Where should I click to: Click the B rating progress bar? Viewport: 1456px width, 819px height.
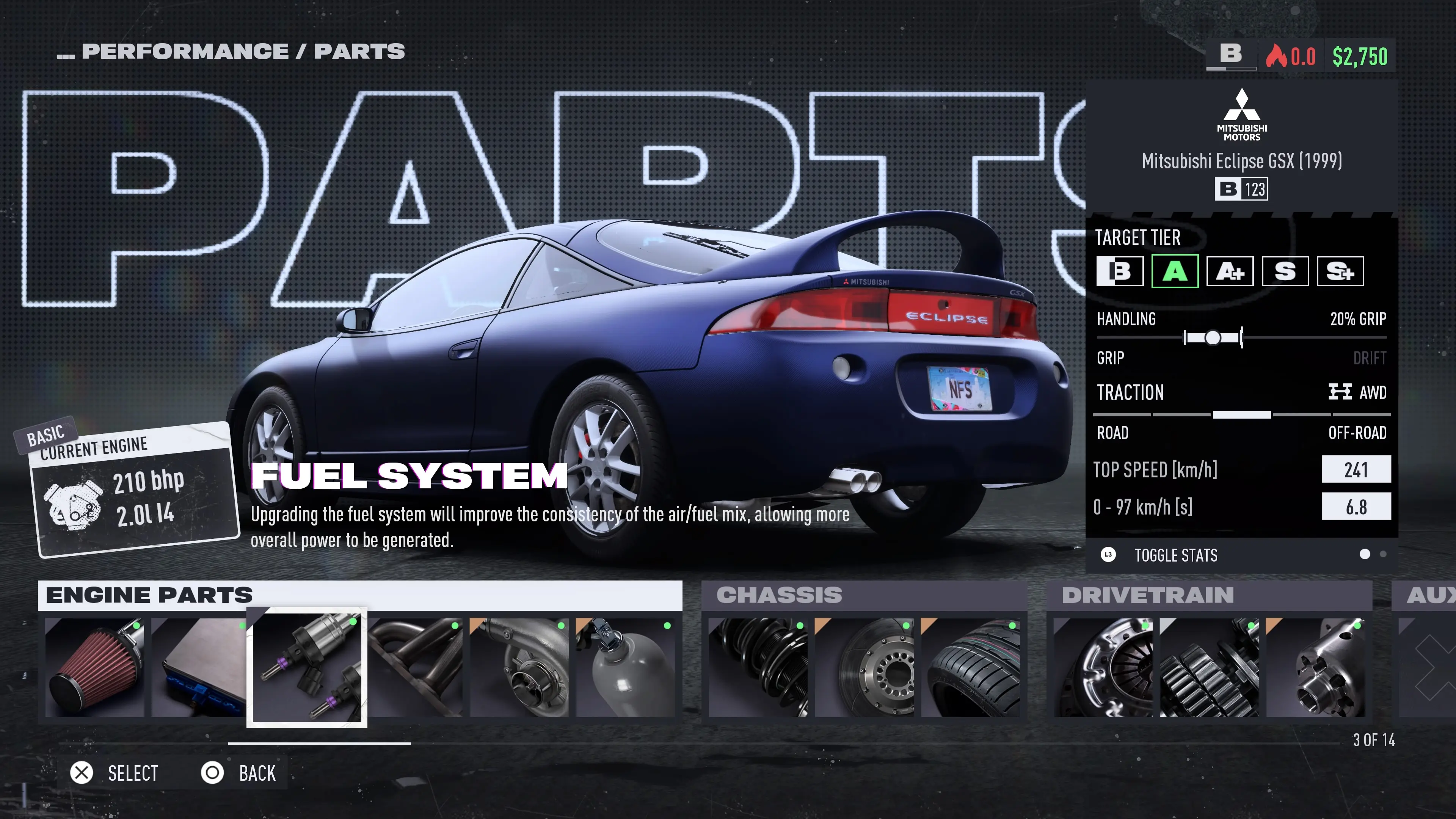pyautogui.click(x=1231, y=68)
